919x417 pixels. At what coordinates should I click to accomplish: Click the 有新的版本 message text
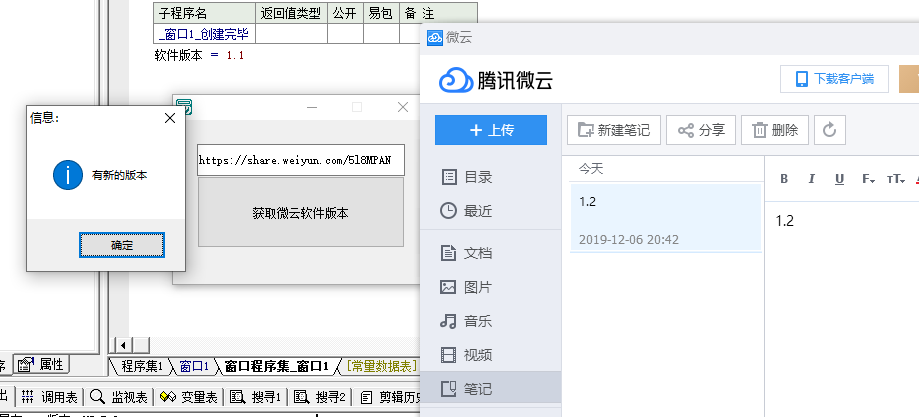[120, 175]
